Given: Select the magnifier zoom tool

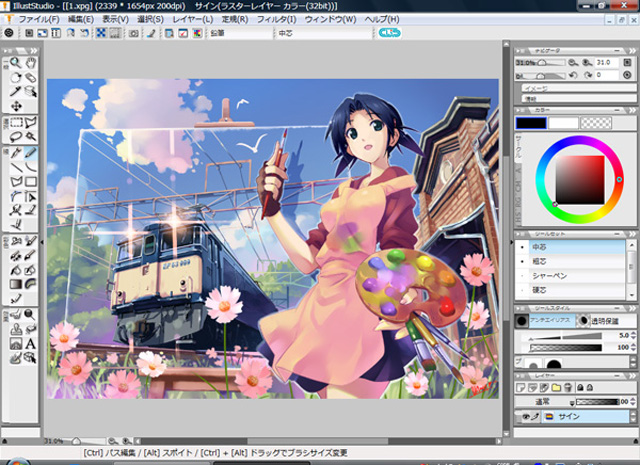Looking at the screenshot, I should 16,62.
